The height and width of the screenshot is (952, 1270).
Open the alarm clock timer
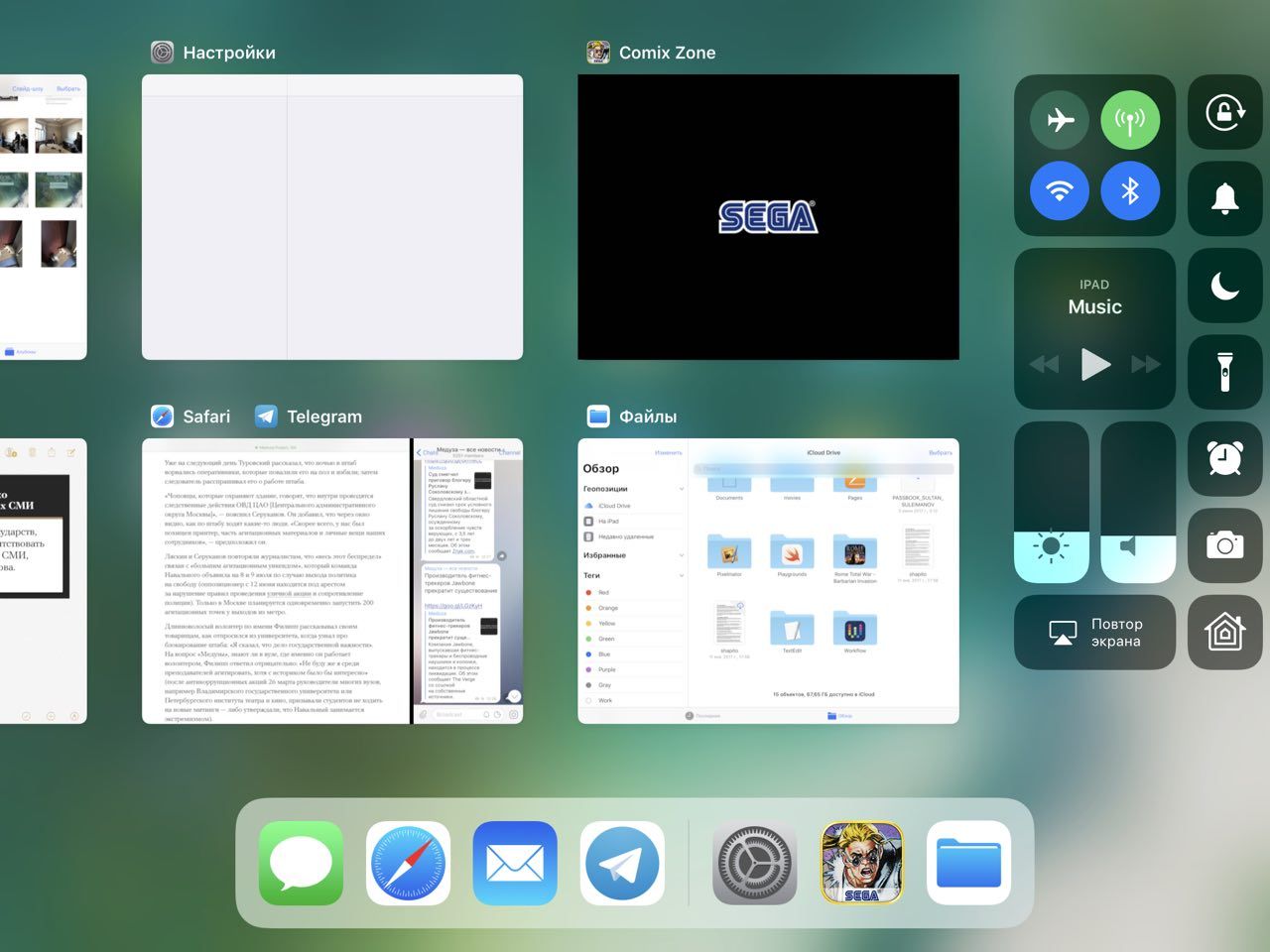tap(1224, 458)
